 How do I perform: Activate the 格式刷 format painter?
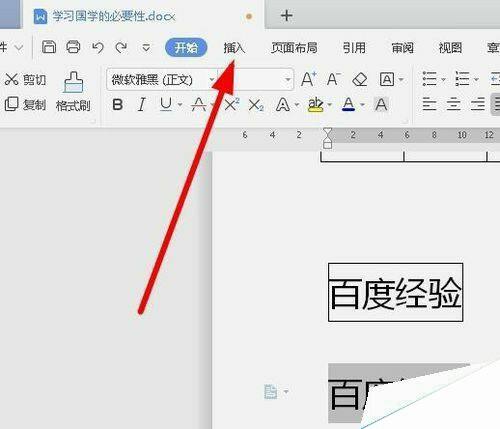(73, 91)
